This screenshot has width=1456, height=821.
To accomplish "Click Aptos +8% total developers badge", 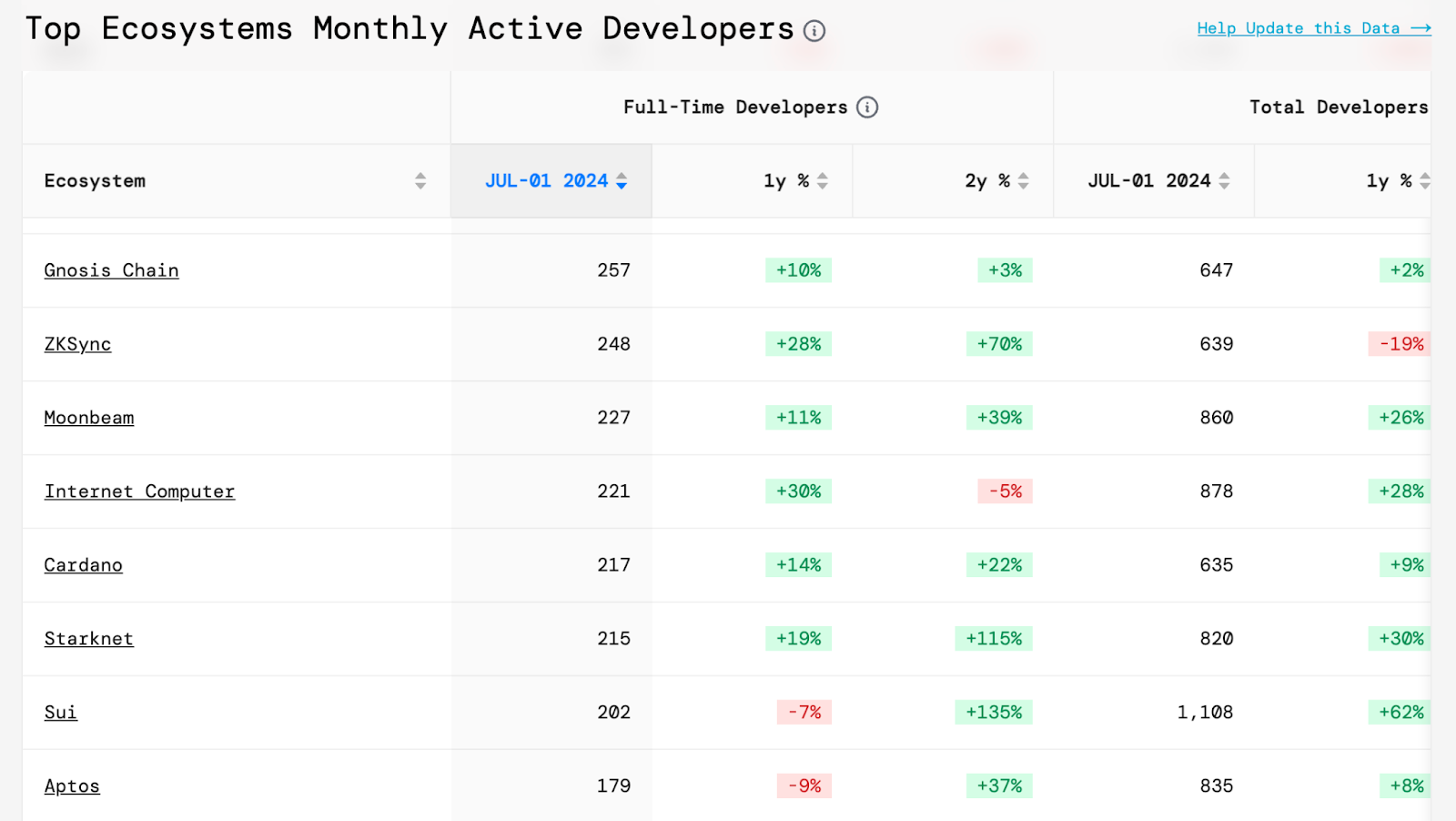I will 1406,786.
